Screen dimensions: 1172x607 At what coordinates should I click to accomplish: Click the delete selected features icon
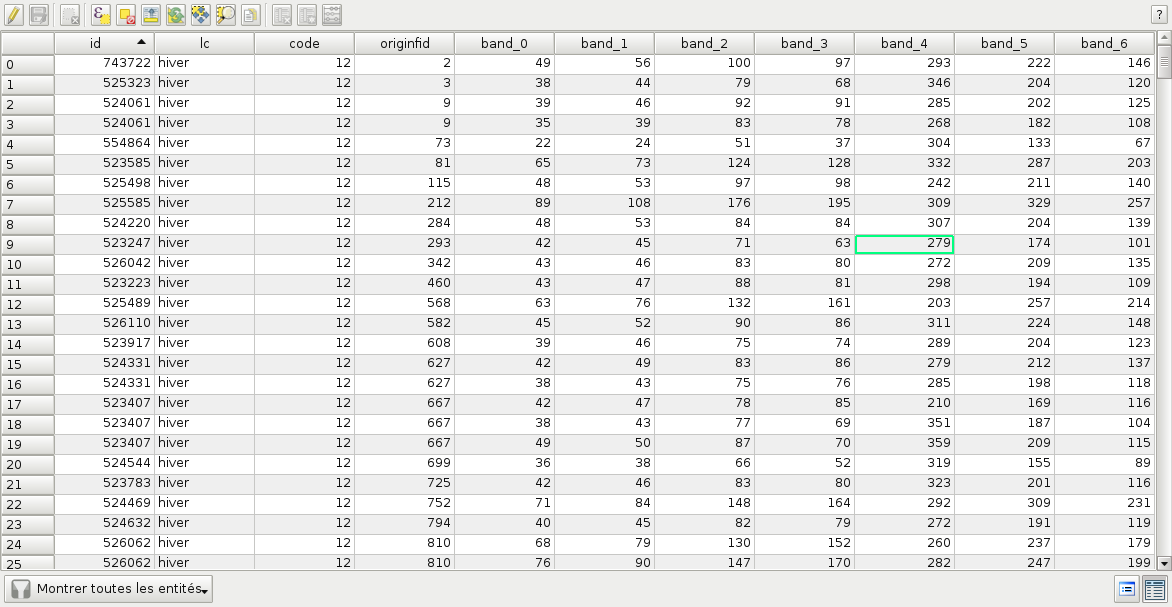[69, 15]
